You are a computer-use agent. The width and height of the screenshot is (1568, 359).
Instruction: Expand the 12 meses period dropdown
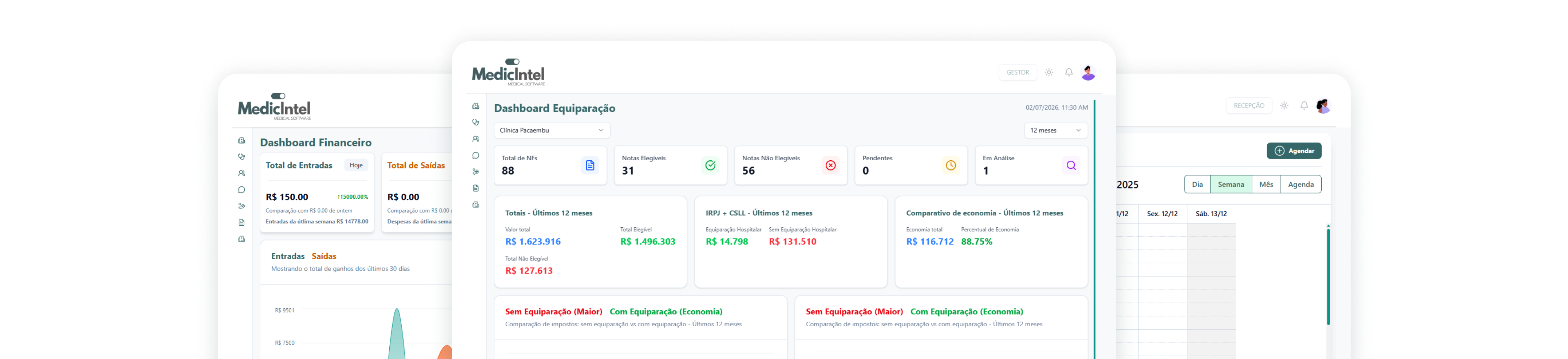1055,130
